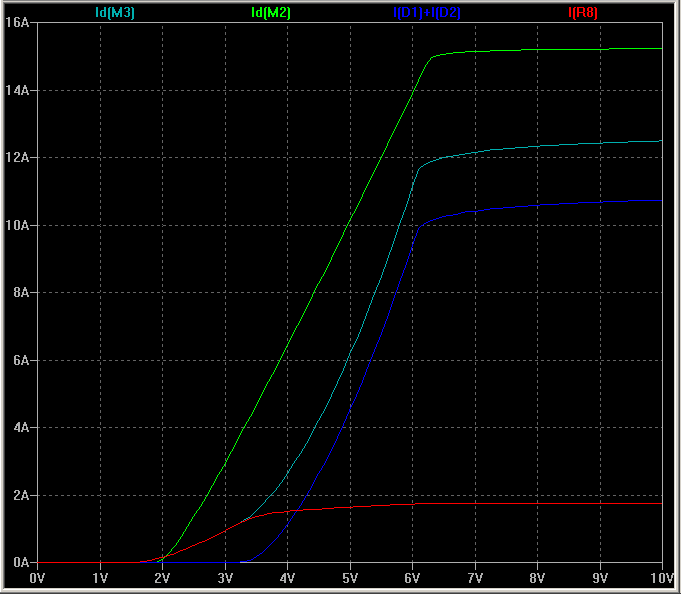Screen dimensions: 681x594
Task: Click the 4A vertical axis label
Action: pos(21,427)
